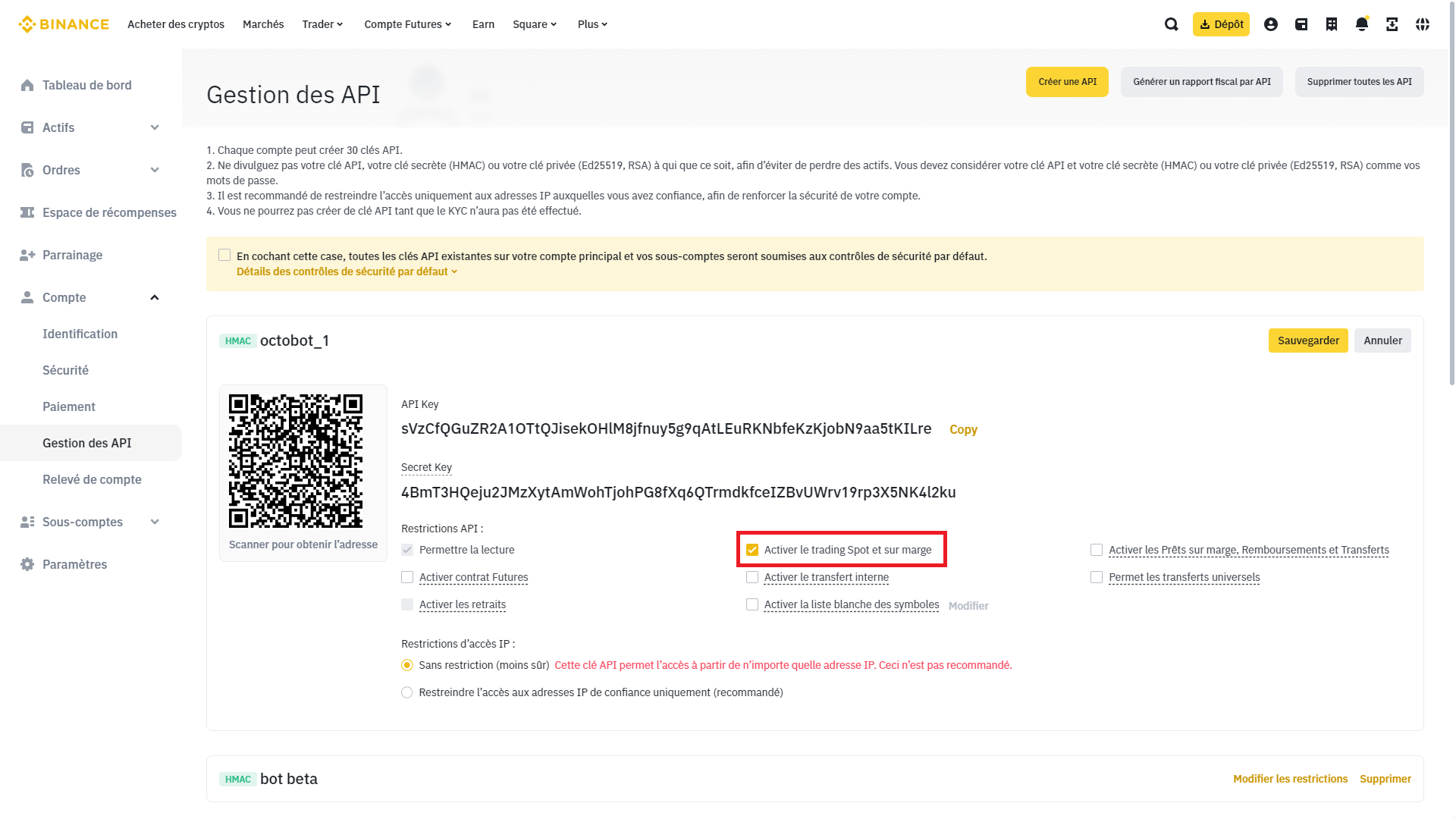Expand the Sous-comptes sidebar section chevron
1456x819 pixels.
pyautogui.click(x=155, y=522)
